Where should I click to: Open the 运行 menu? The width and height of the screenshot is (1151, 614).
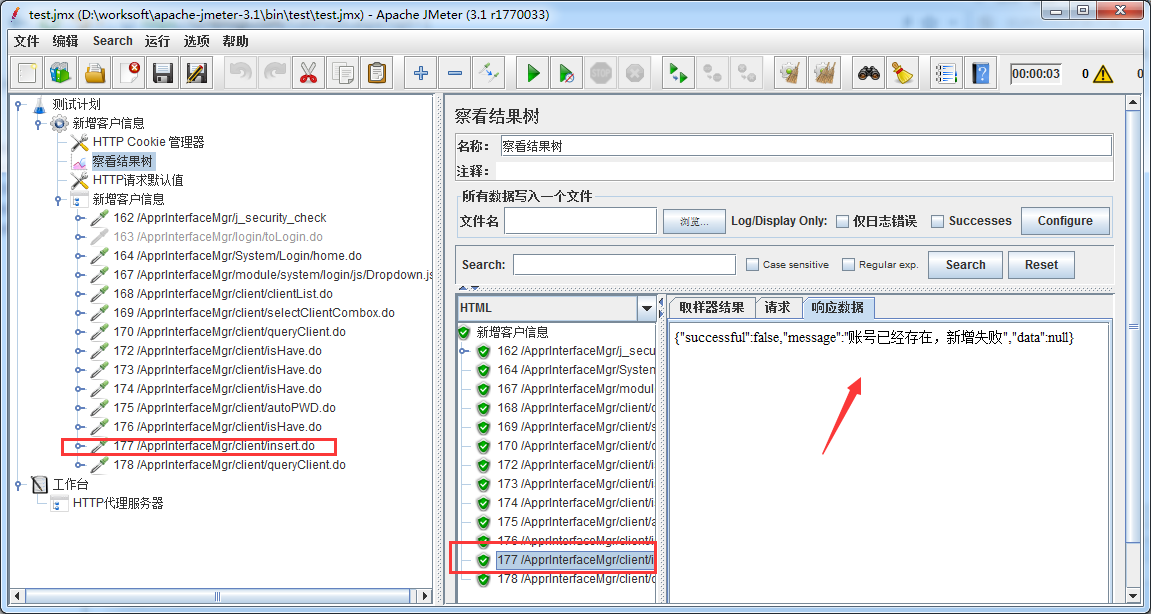tap(157, 41)
